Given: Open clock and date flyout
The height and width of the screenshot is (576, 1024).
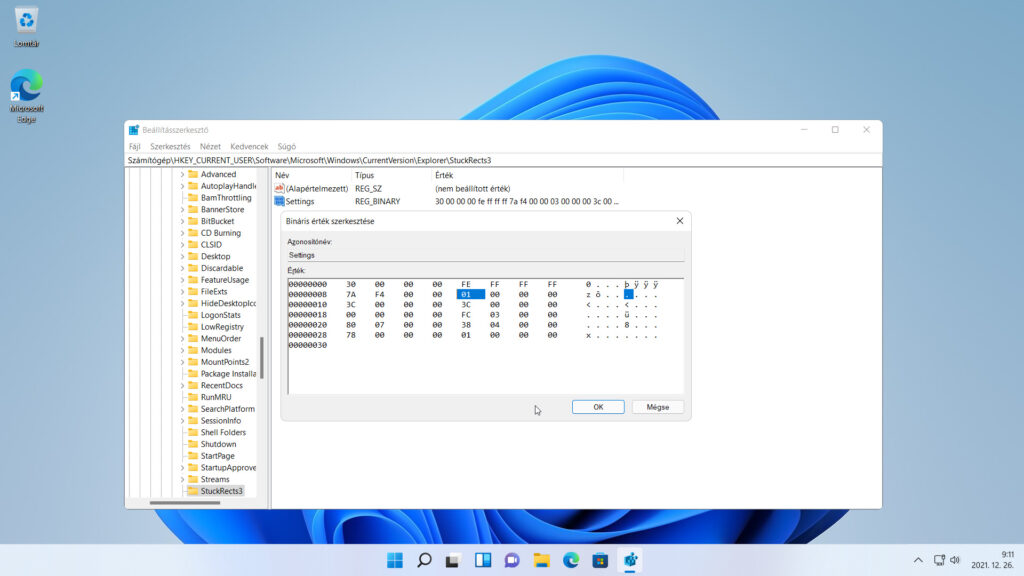Looking at the screenshot, I should click(x=993, y=560).
